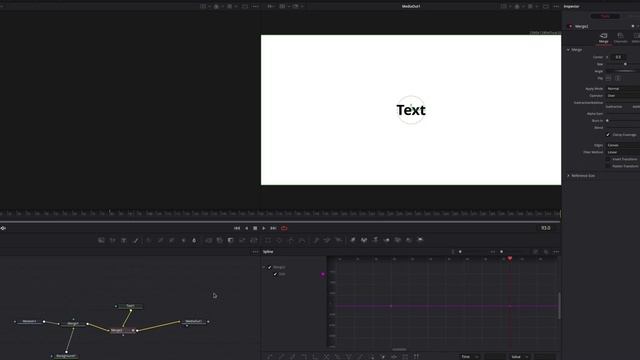Enable the Invert Transform checkbox

click(x=608, y=159)
